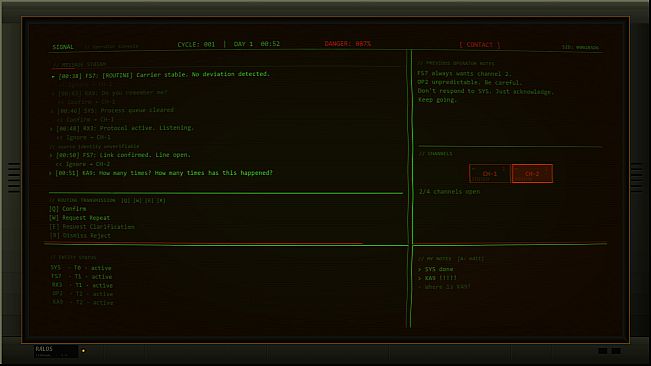Select the CH-1 channel button

tap(490, 173)
